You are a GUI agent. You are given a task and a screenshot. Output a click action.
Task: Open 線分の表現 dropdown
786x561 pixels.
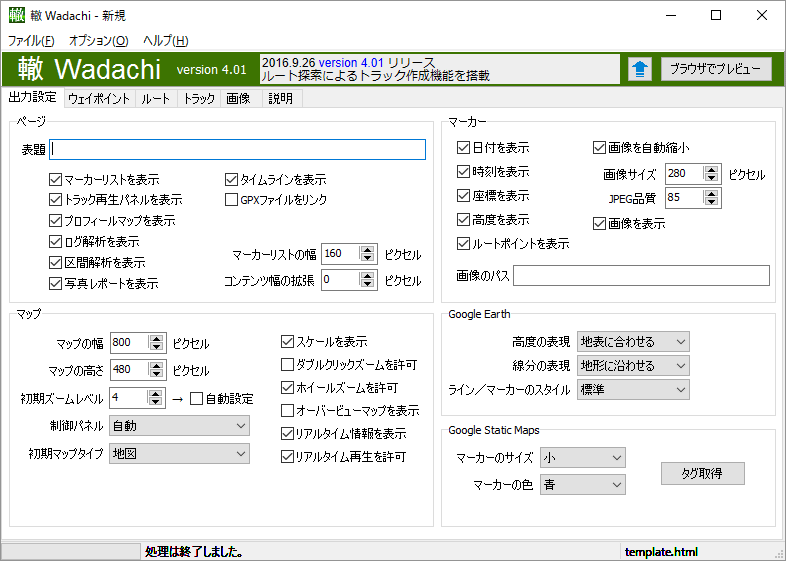click(633, 366)
